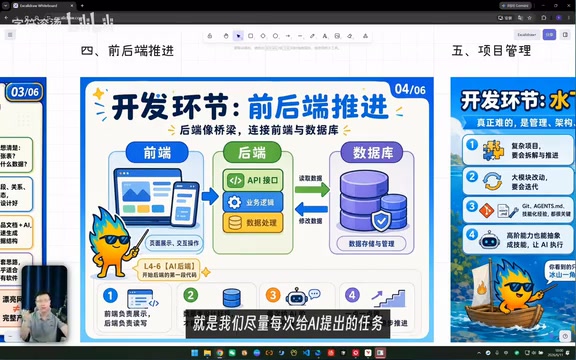This screenshot has width=576, height=360.
Task: Open File Explorer from taskbar
Action: click(207, 353)
